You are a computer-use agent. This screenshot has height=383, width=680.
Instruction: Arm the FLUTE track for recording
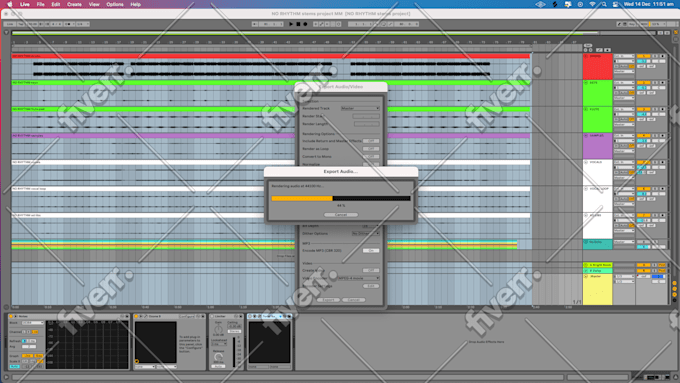click(x=662, y=109)
